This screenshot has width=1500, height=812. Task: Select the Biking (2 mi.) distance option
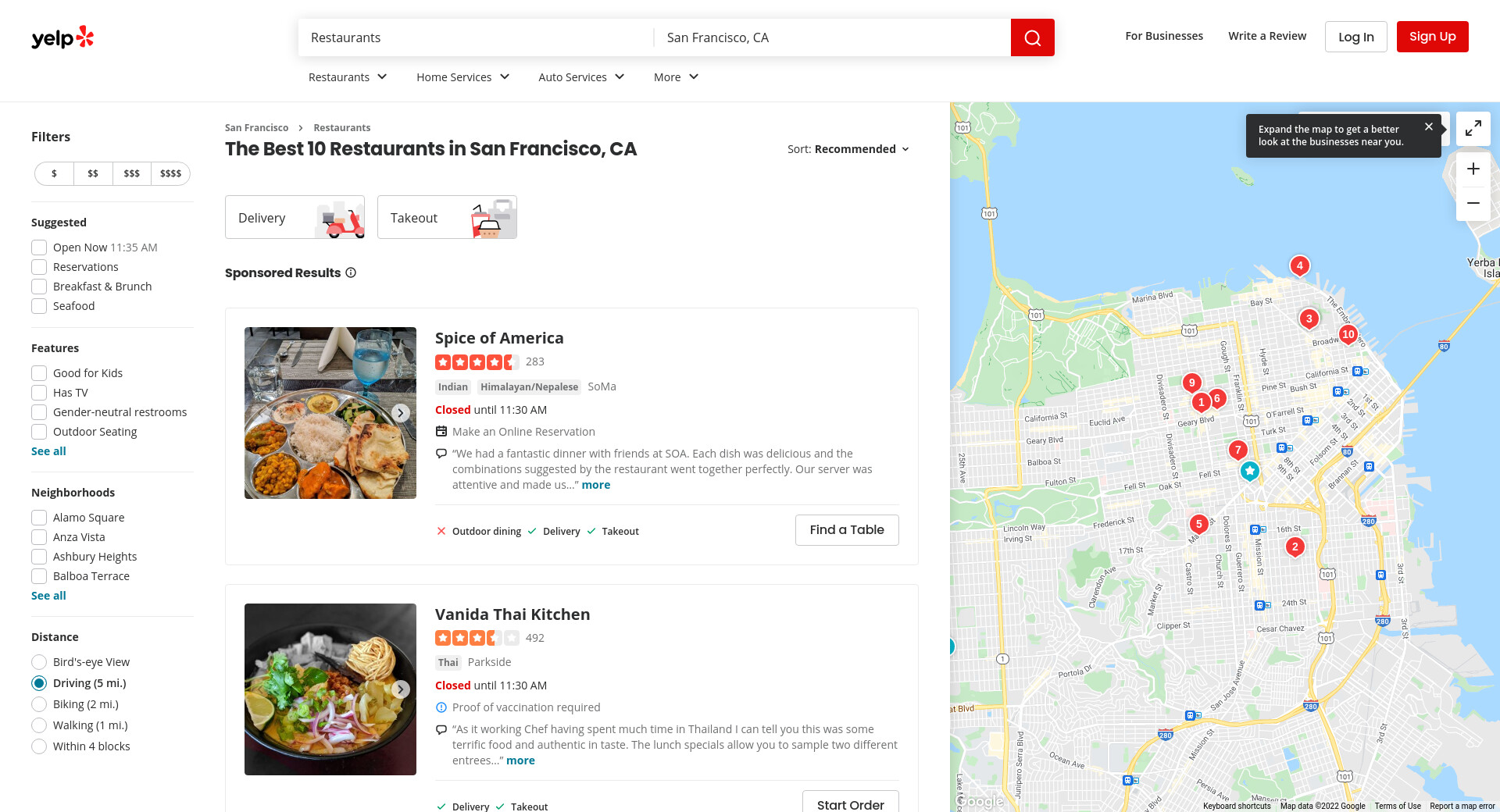(x=39, y=704)
